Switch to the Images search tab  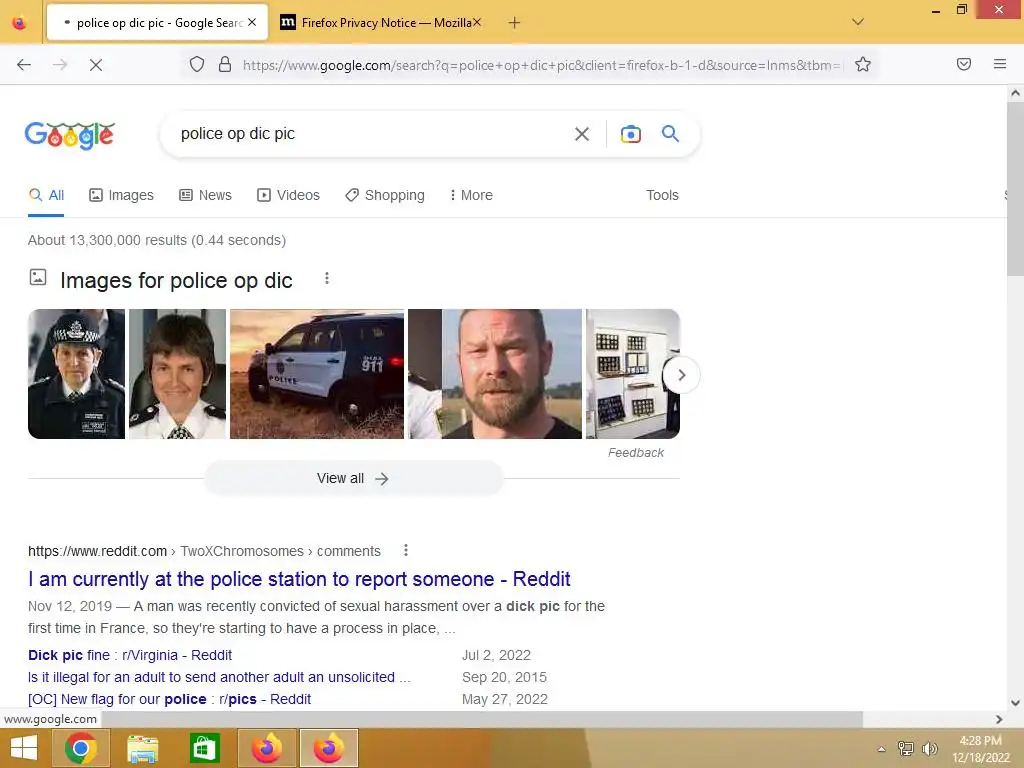tap(121, 195)
